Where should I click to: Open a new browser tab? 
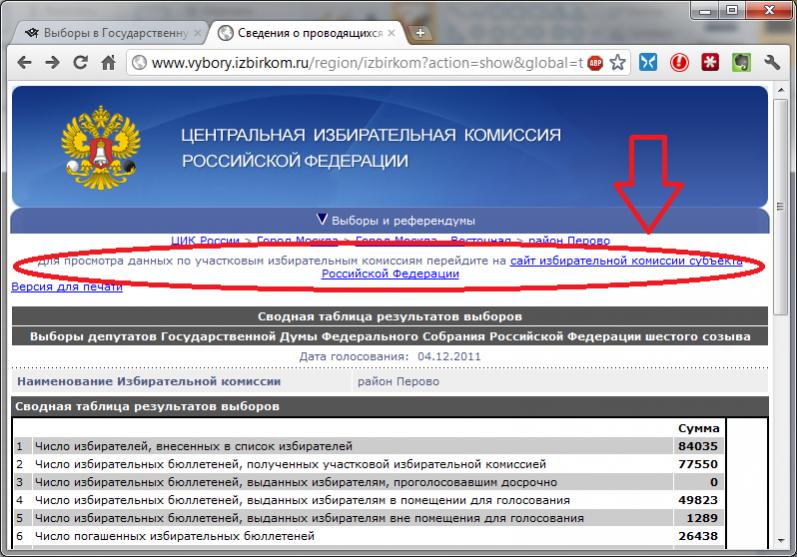421,33
